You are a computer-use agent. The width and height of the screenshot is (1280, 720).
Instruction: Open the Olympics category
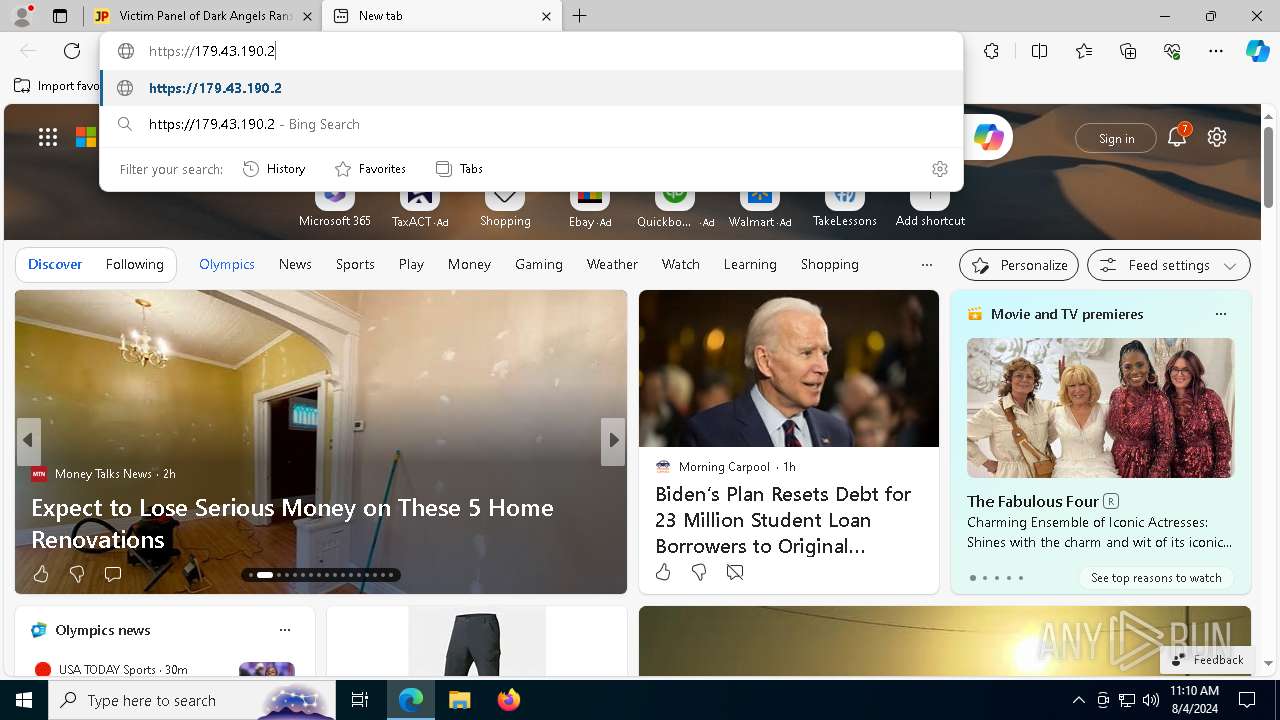pos(227,264)
